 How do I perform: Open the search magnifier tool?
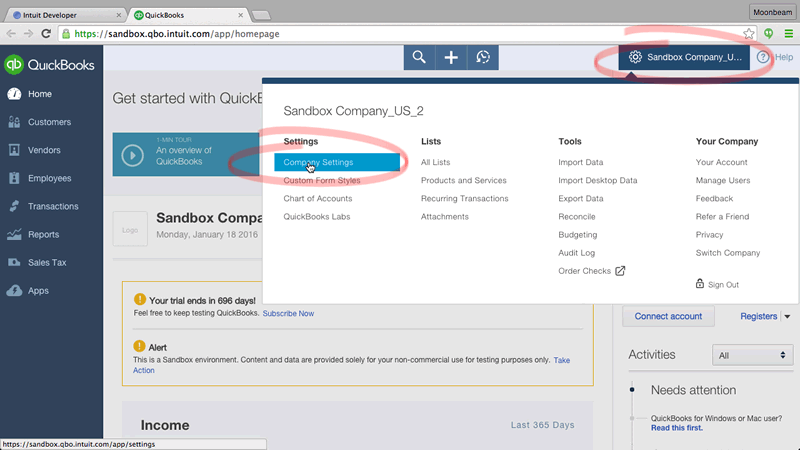point(419,57)
